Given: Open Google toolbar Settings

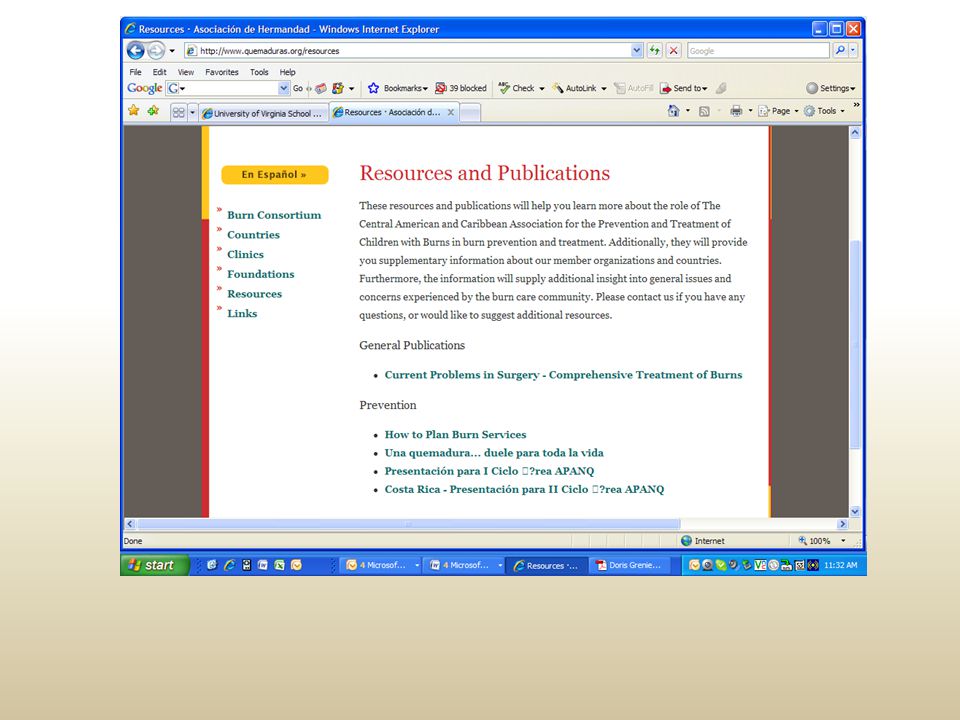Looking at the screenshot, I should [830, 88].
